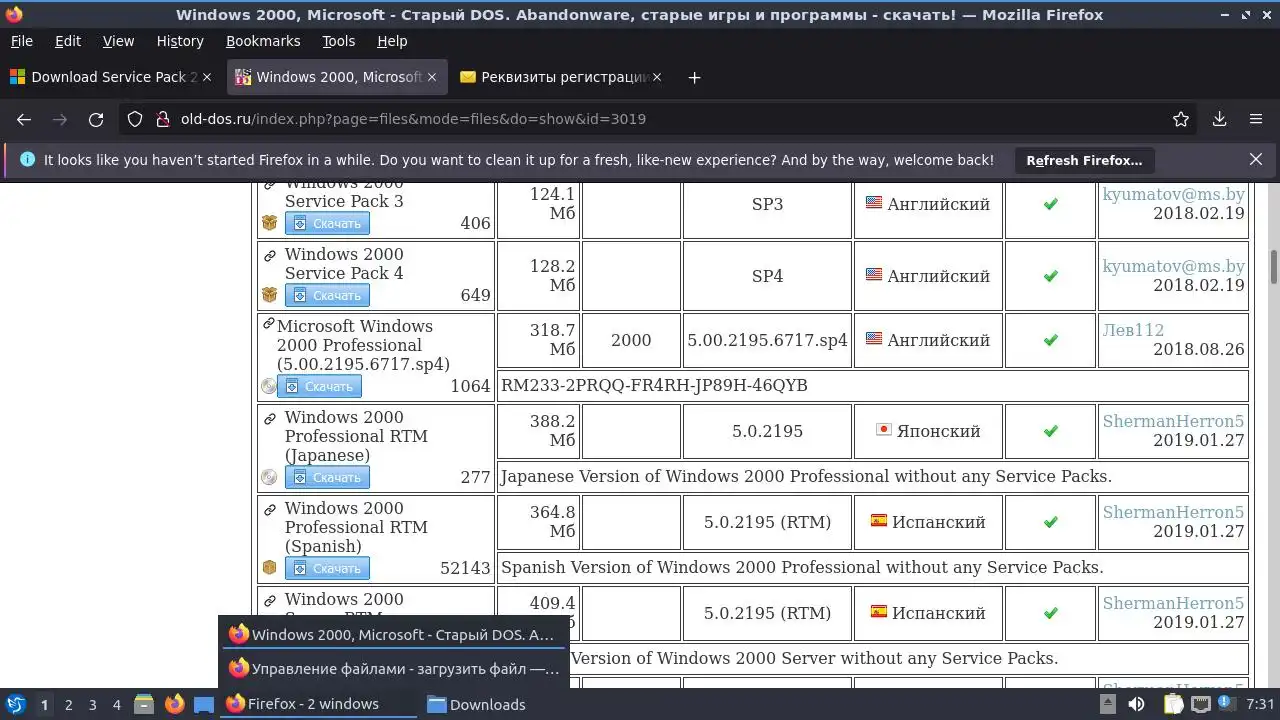
Task: Click the package icon in Professional RTM (Spanish) row
Action: [269, 568]
